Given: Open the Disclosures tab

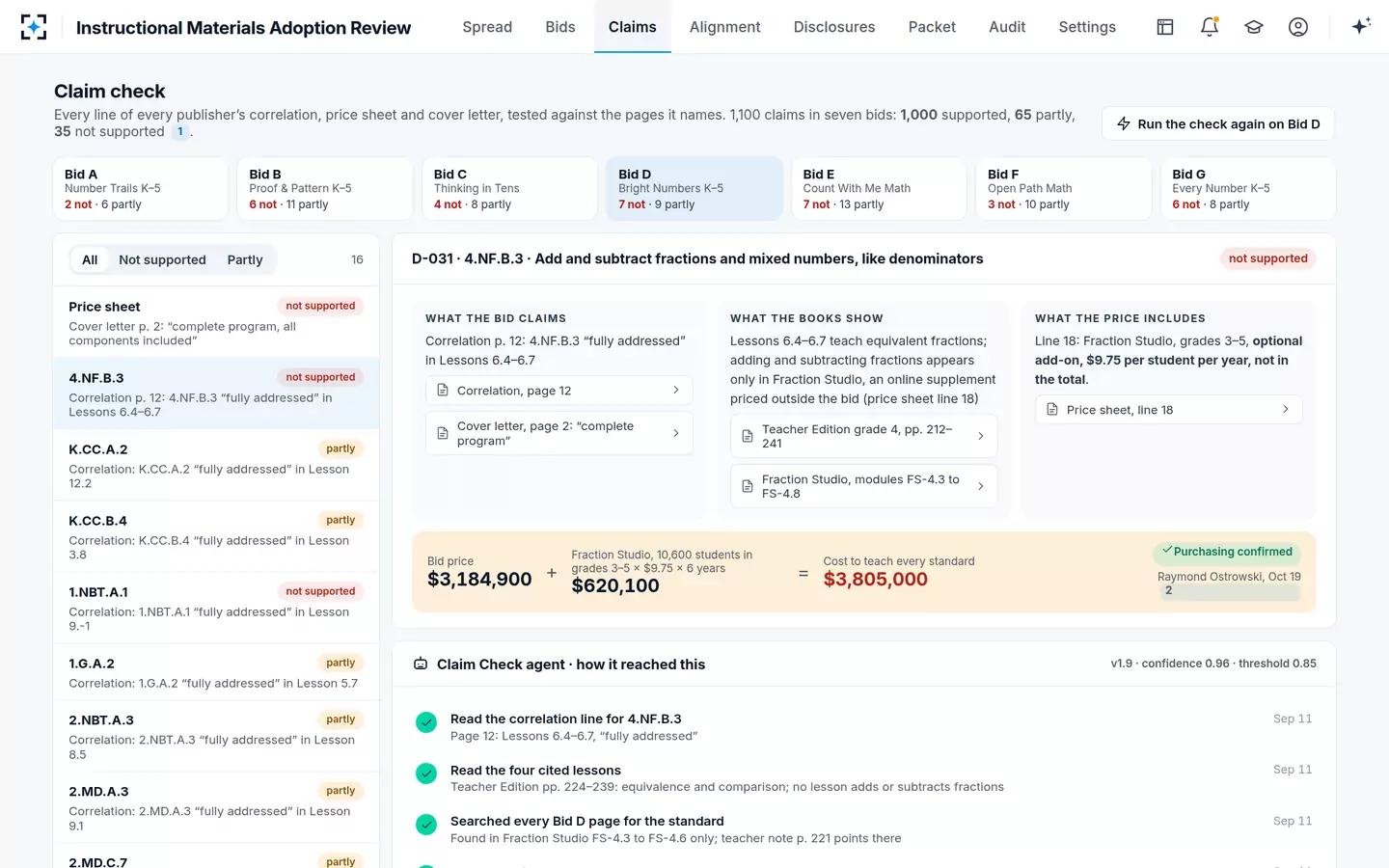Looking at the screenshot, I should 834,27.
